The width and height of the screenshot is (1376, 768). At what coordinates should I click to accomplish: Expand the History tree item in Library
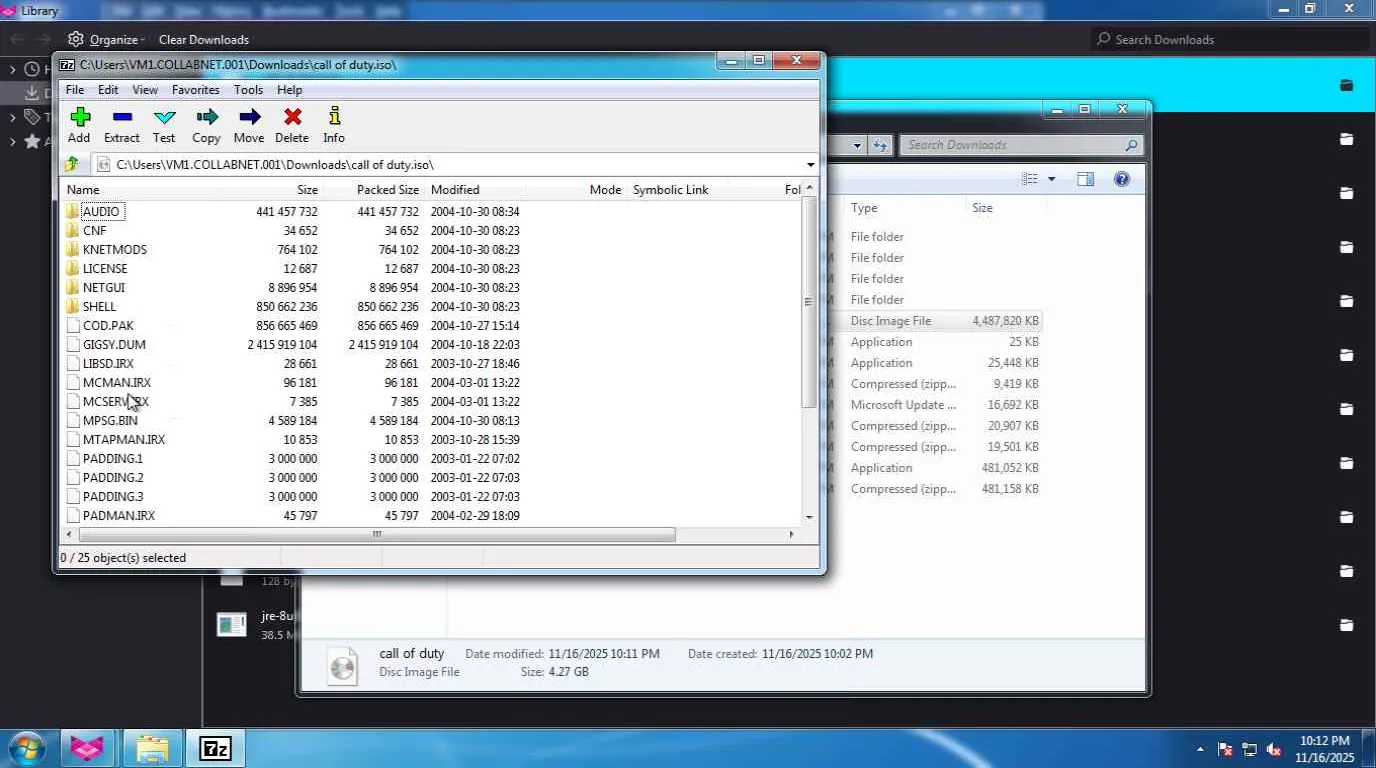13,69
